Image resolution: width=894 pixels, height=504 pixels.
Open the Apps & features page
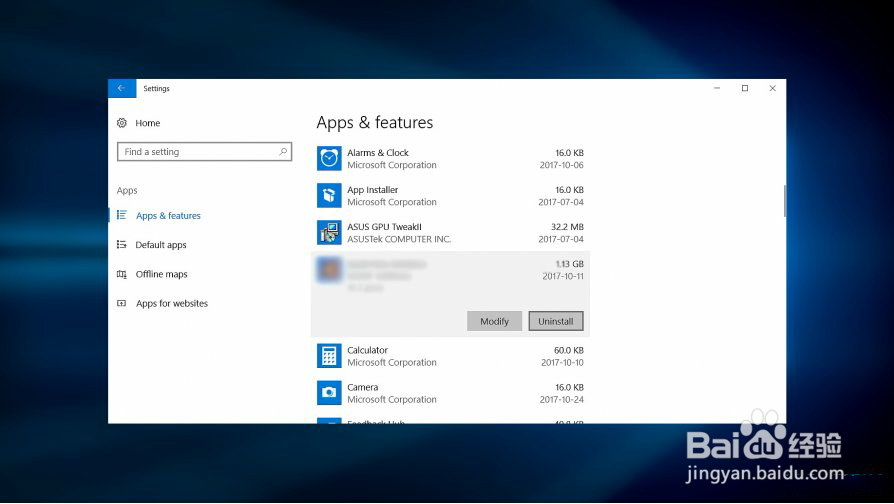click(x=168, y=216)
